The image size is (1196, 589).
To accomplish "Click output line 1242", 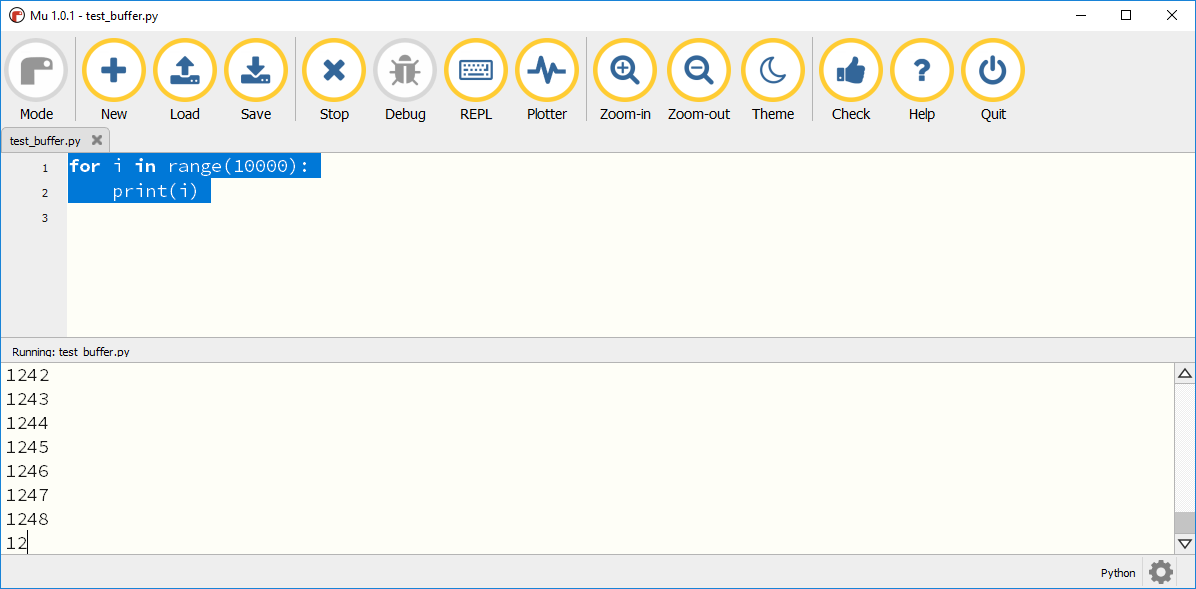I will pos(27,375).
